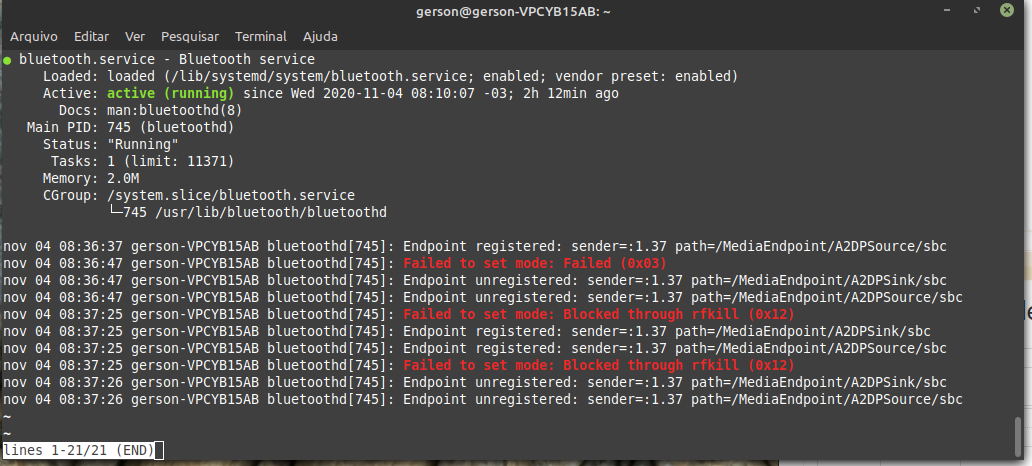Open the Arquivo menu
Image resolution: width=1032 pixels, height=466 pixels.
[x=34, y=37]
